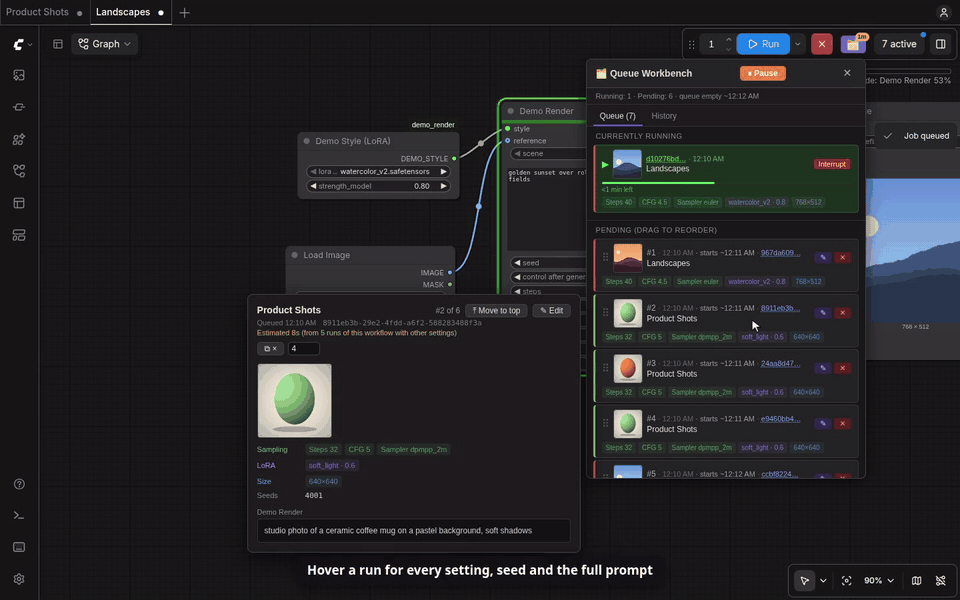Click Edit in Product Shots hover card

(x=551, y=310)
